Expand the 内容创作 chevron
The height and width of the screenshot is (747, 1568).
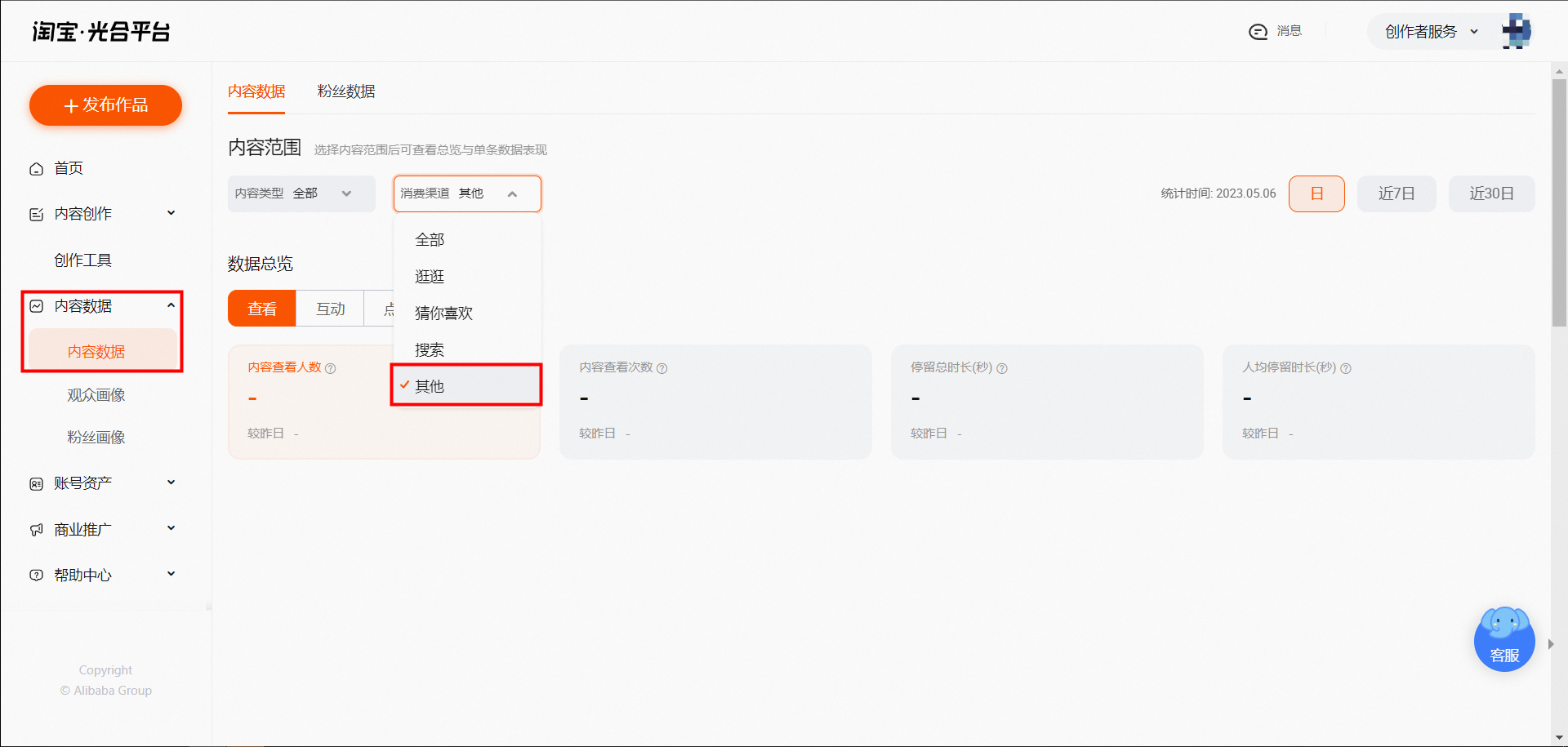[171, 213]
